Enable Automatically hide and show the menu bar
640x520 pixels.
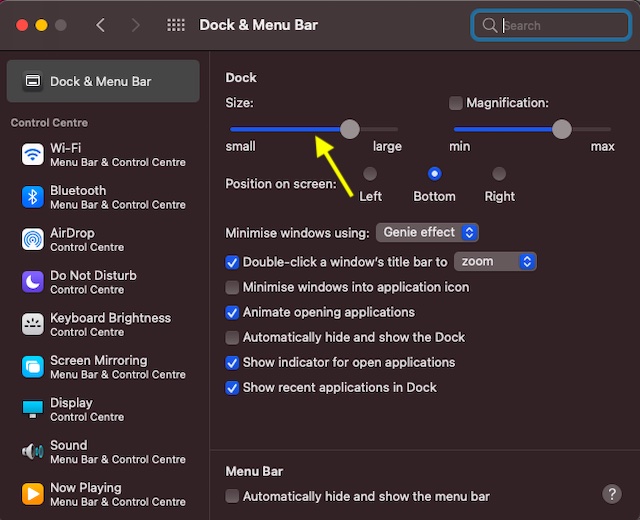click(x=232, y=496)
